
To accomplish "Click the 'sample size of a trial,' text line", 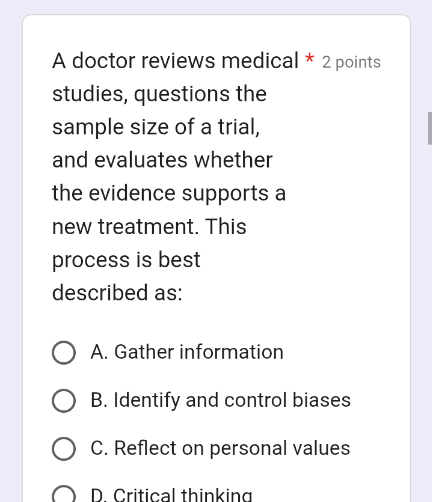I will (x=156, y=127).
